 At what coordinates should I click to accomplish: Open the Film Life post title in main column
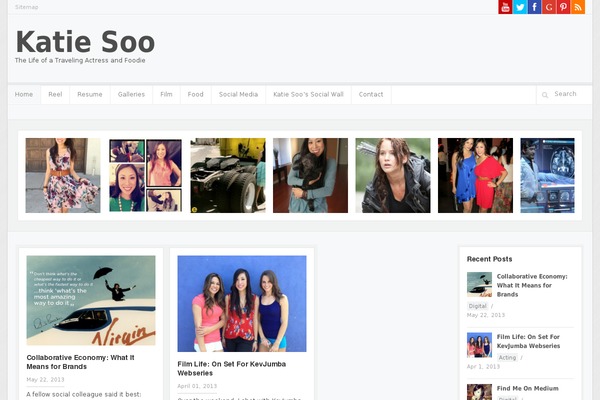pyautogui.click(x=232, y=369)
